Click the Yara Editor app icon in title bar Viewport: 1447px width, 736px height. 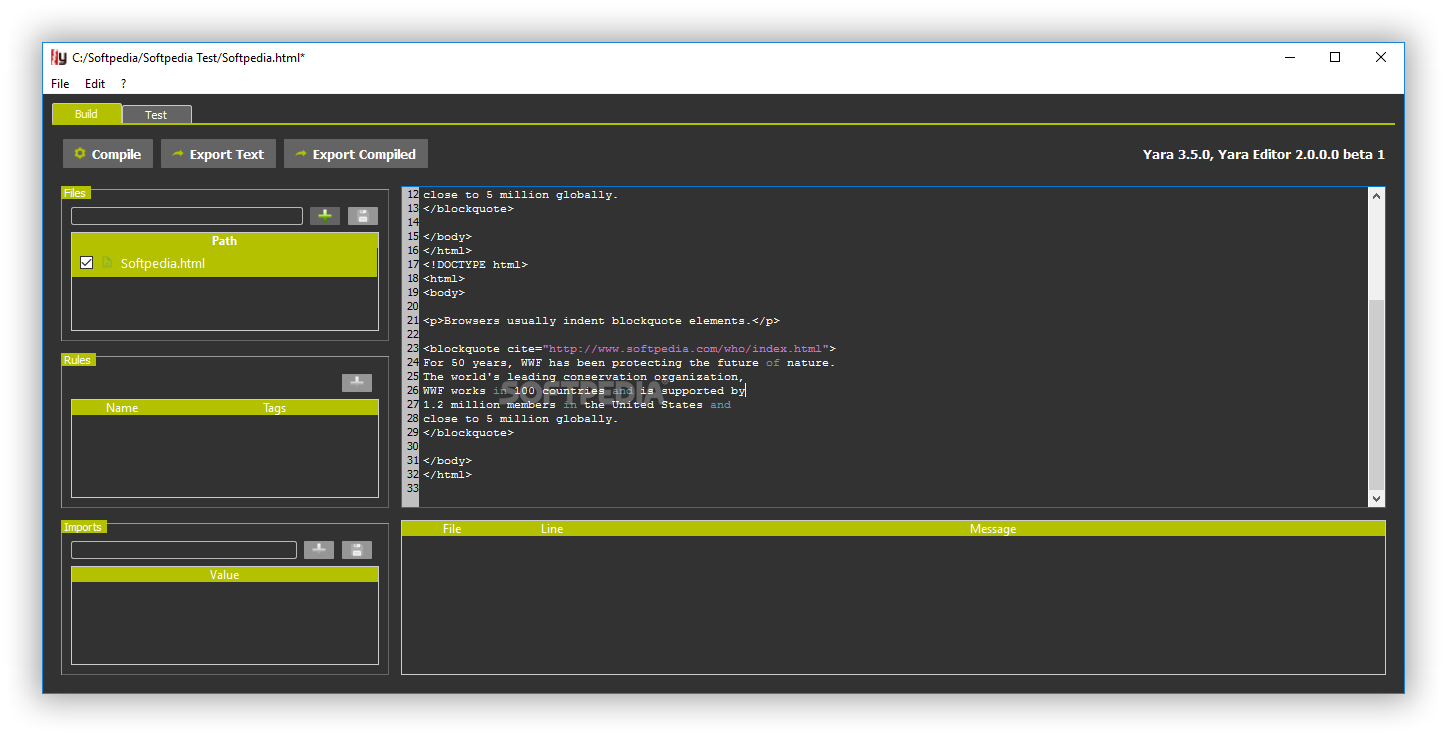click(59, 58)
